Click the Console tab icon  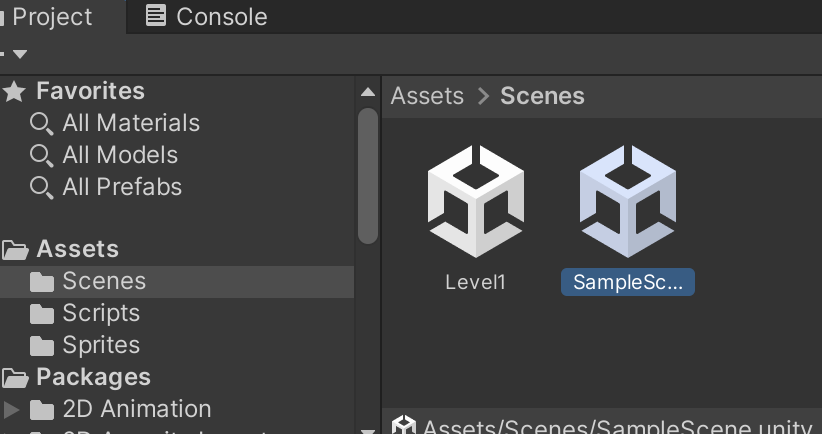tap(156, 16)
